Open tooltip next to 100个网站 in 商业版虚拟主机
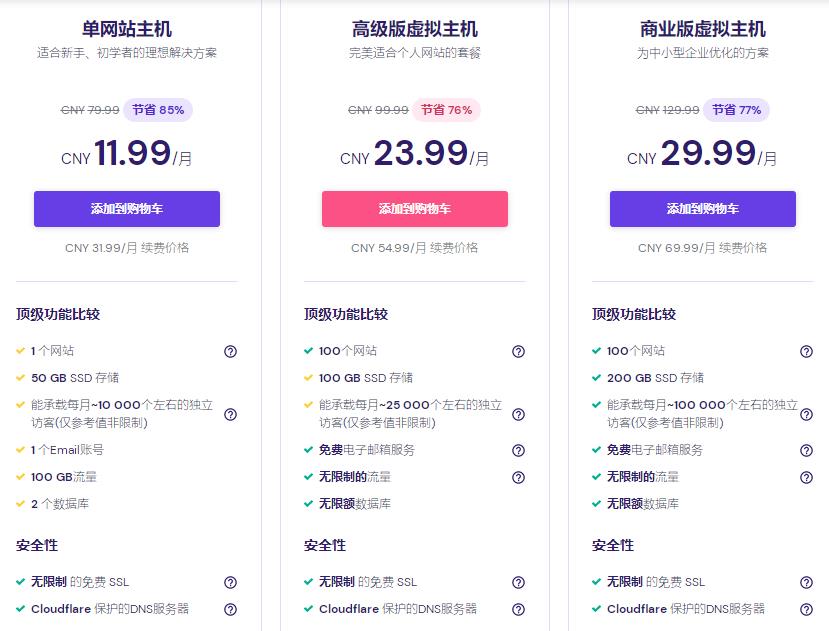Screen dimensions: 829x631 (807, 351)
